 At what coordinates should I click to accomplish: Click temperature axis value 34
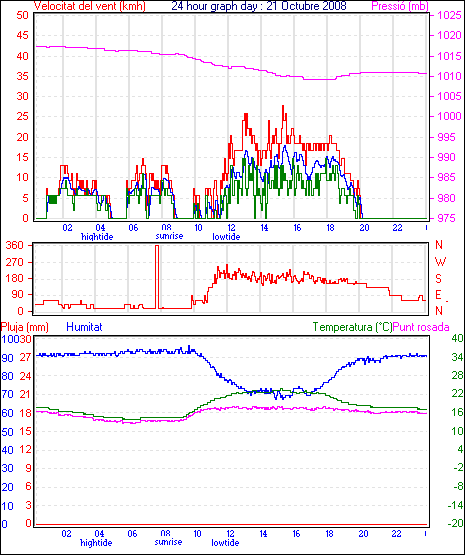point(457,357)
